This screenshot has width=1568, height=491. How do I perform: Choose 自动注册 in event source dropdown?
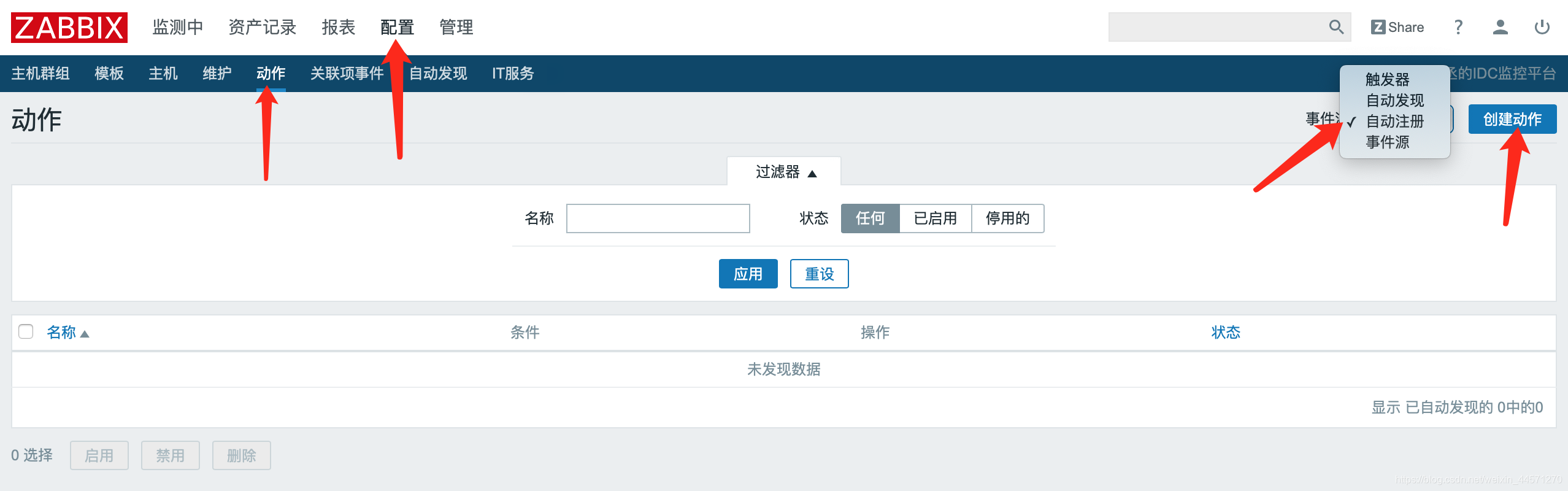[x=1395, y=122]
